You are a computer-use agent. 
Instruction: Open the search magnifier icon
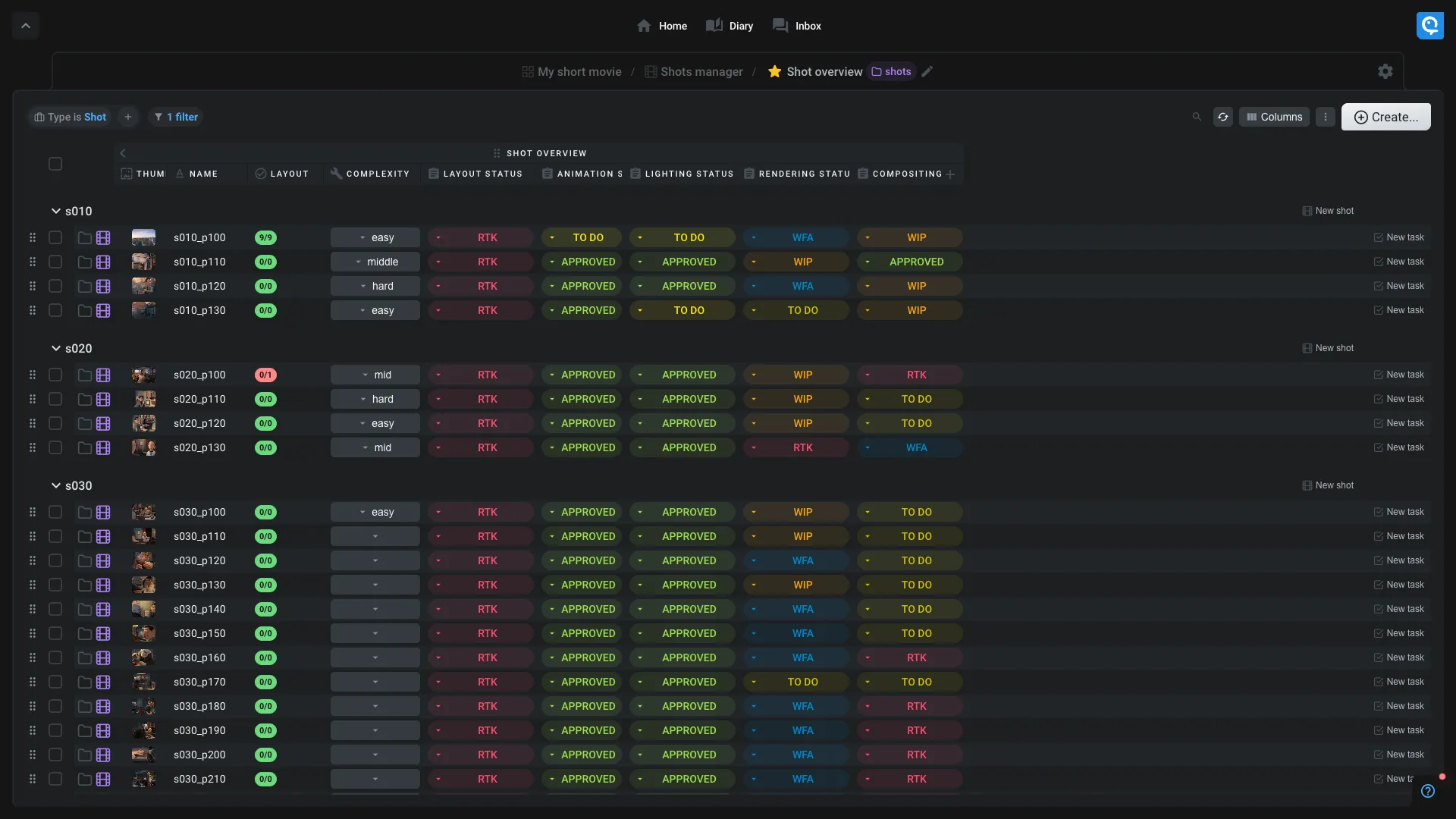[x=1197, y=117]
